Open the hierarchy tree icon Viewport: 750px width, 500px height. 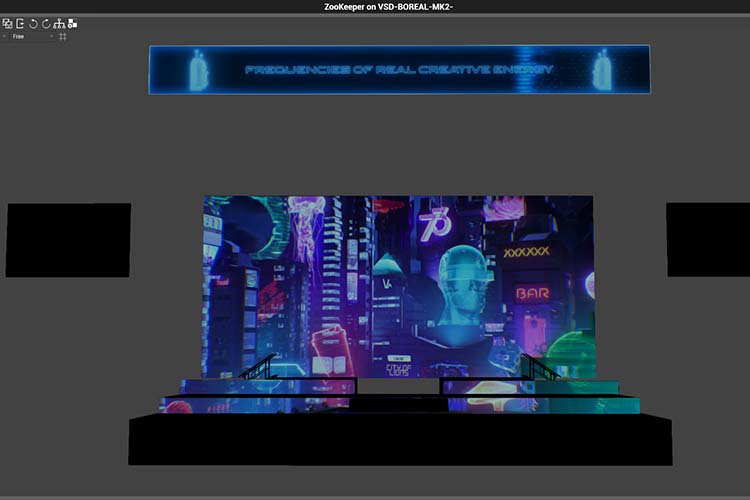point(59,23)
